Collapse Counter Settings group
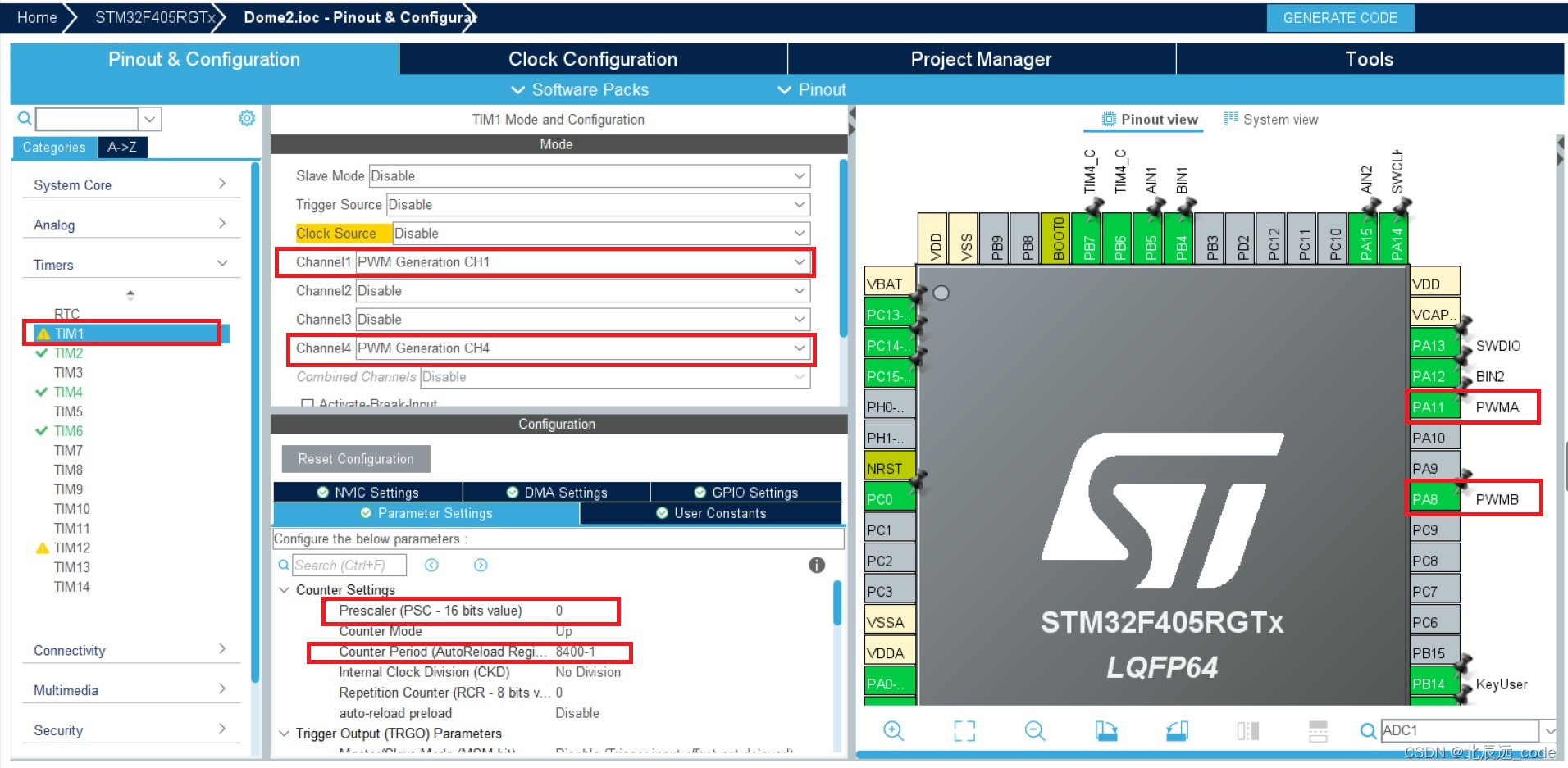 coord(284,589)
